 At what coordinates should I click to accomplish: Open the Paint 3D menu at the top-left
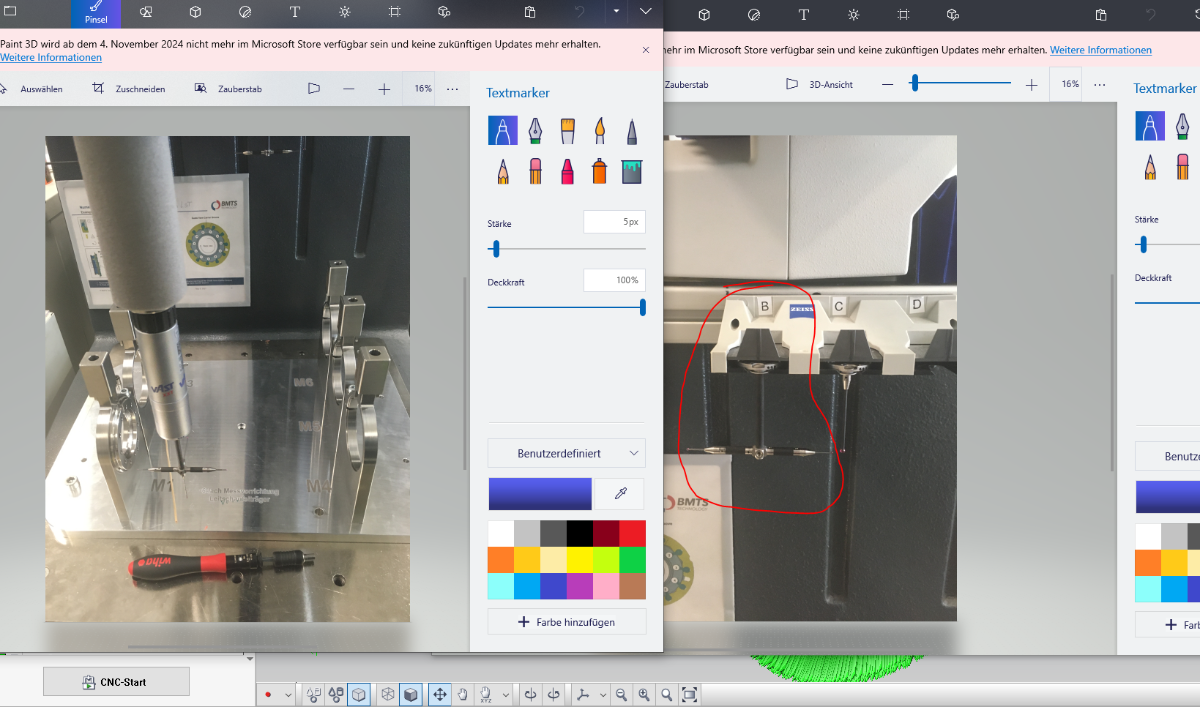[x=10, y=12]
